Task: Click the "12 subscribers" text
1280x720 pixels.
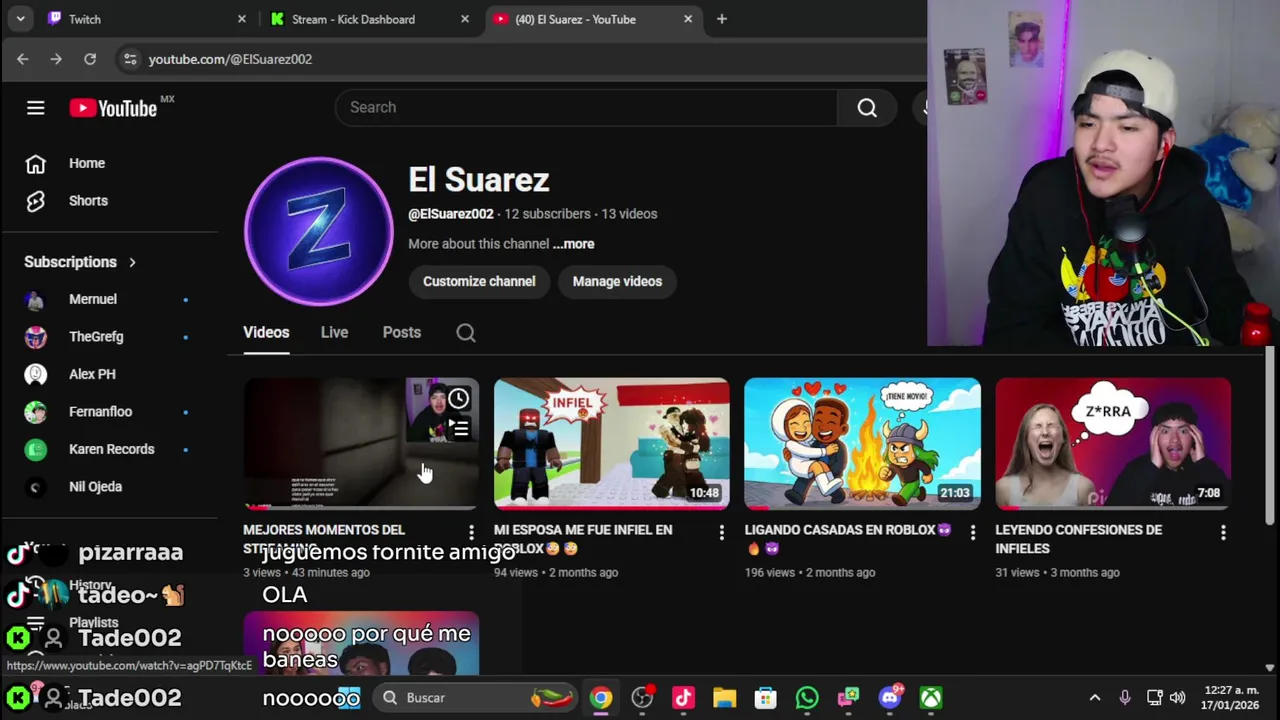Action: click(547, 214)
